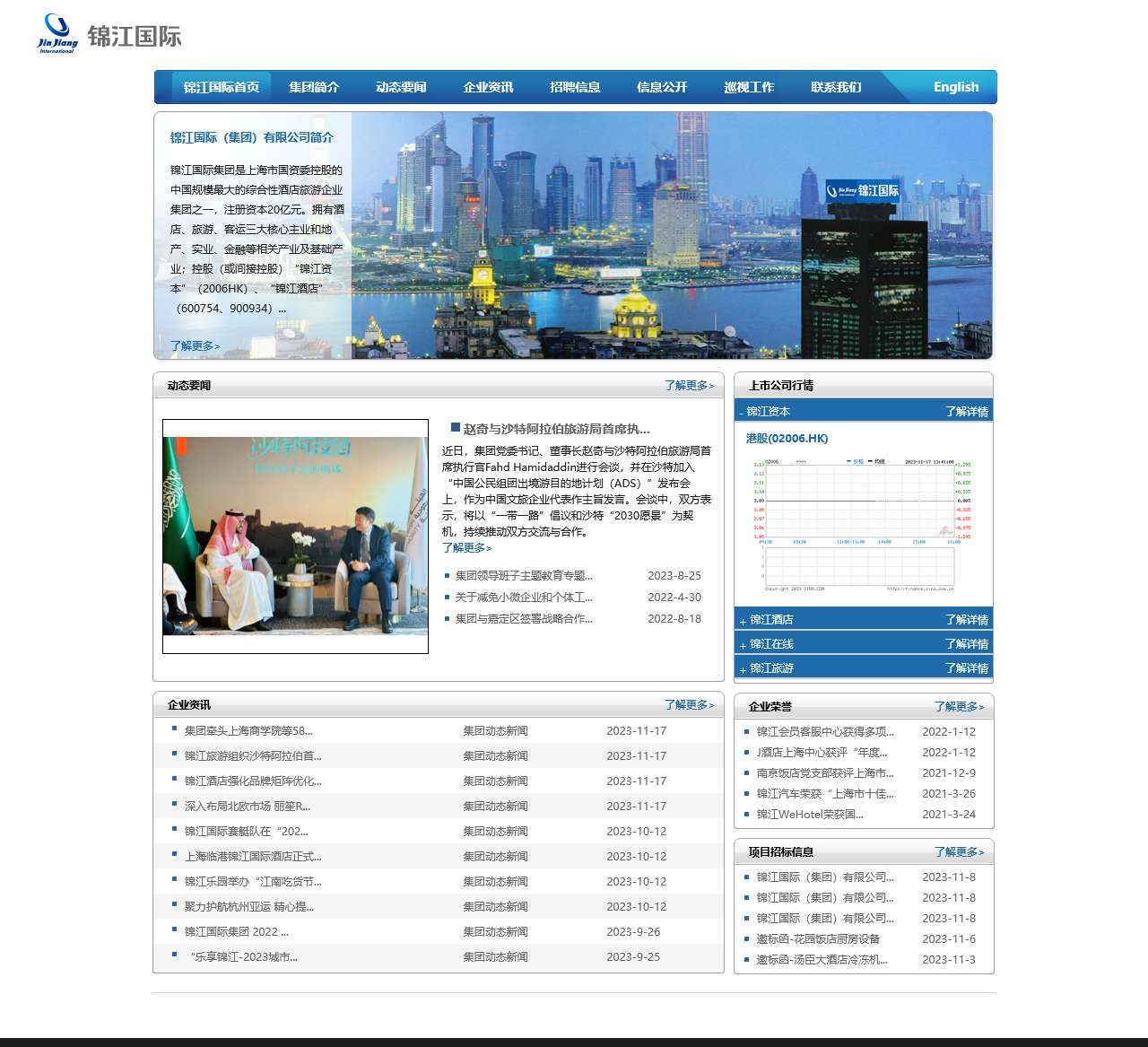
Task: Open news 关于减免小微企业和个体工...
Action: pyautogui.click(x=524, y=598)
